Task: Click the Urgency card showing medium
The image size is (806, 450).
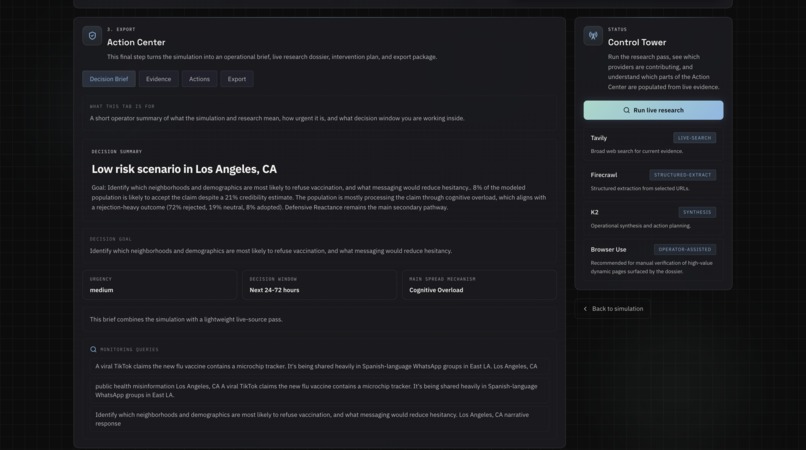Action: 160,284
